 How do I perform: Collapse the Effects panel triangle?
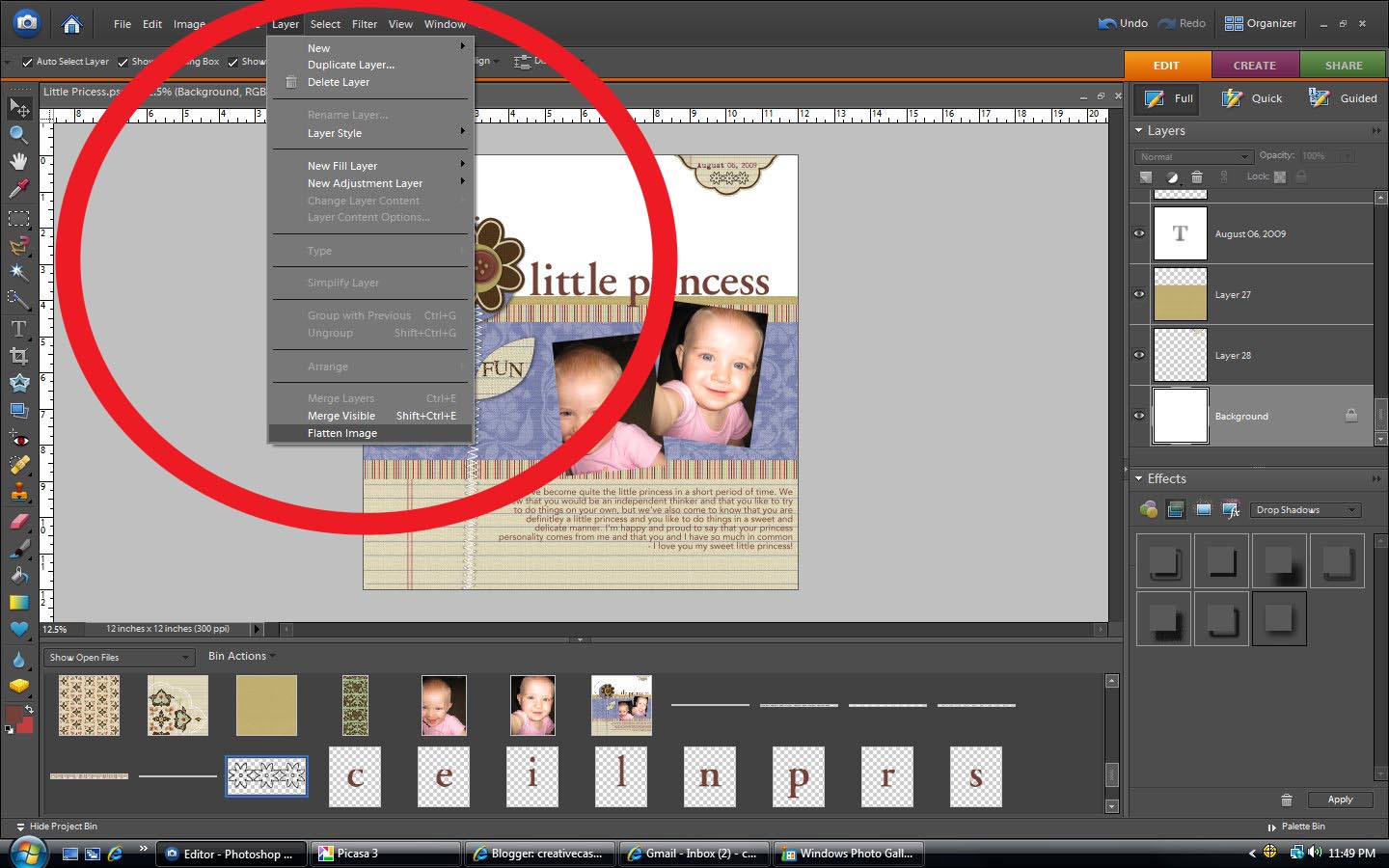click(x=1139, y=478)
